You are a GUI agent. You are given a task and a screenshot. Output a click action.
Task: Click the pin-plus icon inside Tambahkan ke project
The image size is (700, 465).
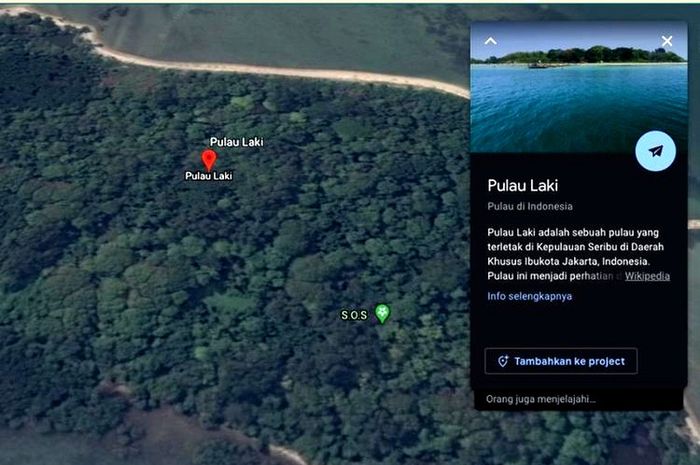[x=503, y=361]
